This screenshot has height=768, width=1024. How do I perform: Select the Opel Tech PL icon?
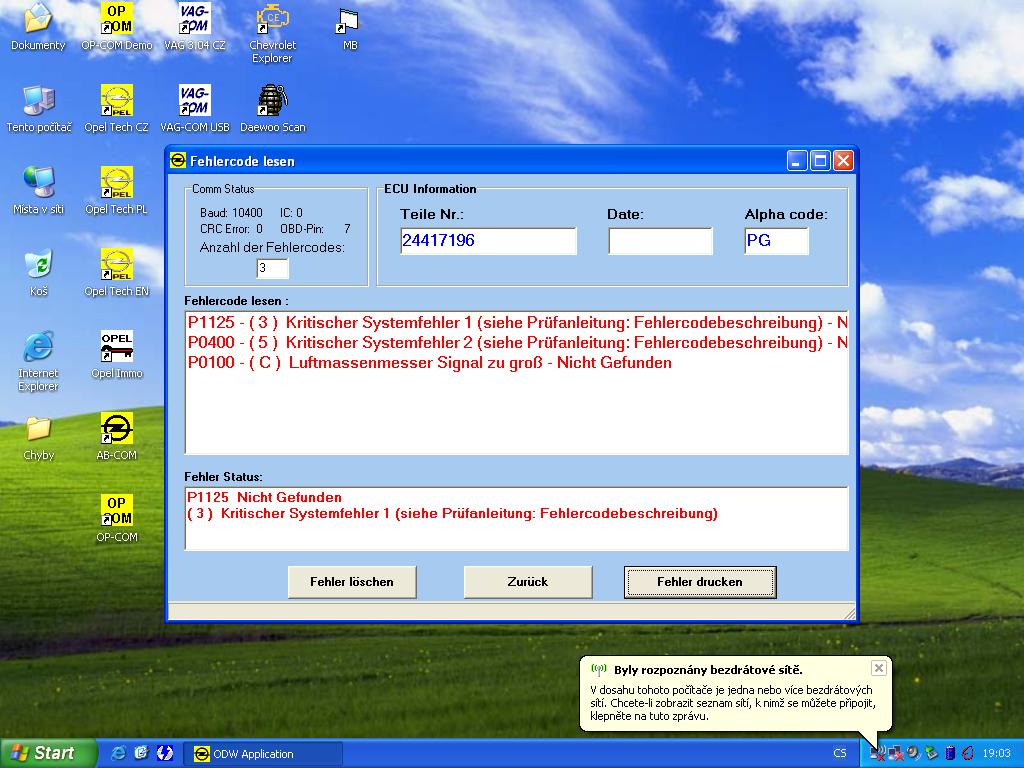coord(117,184)
